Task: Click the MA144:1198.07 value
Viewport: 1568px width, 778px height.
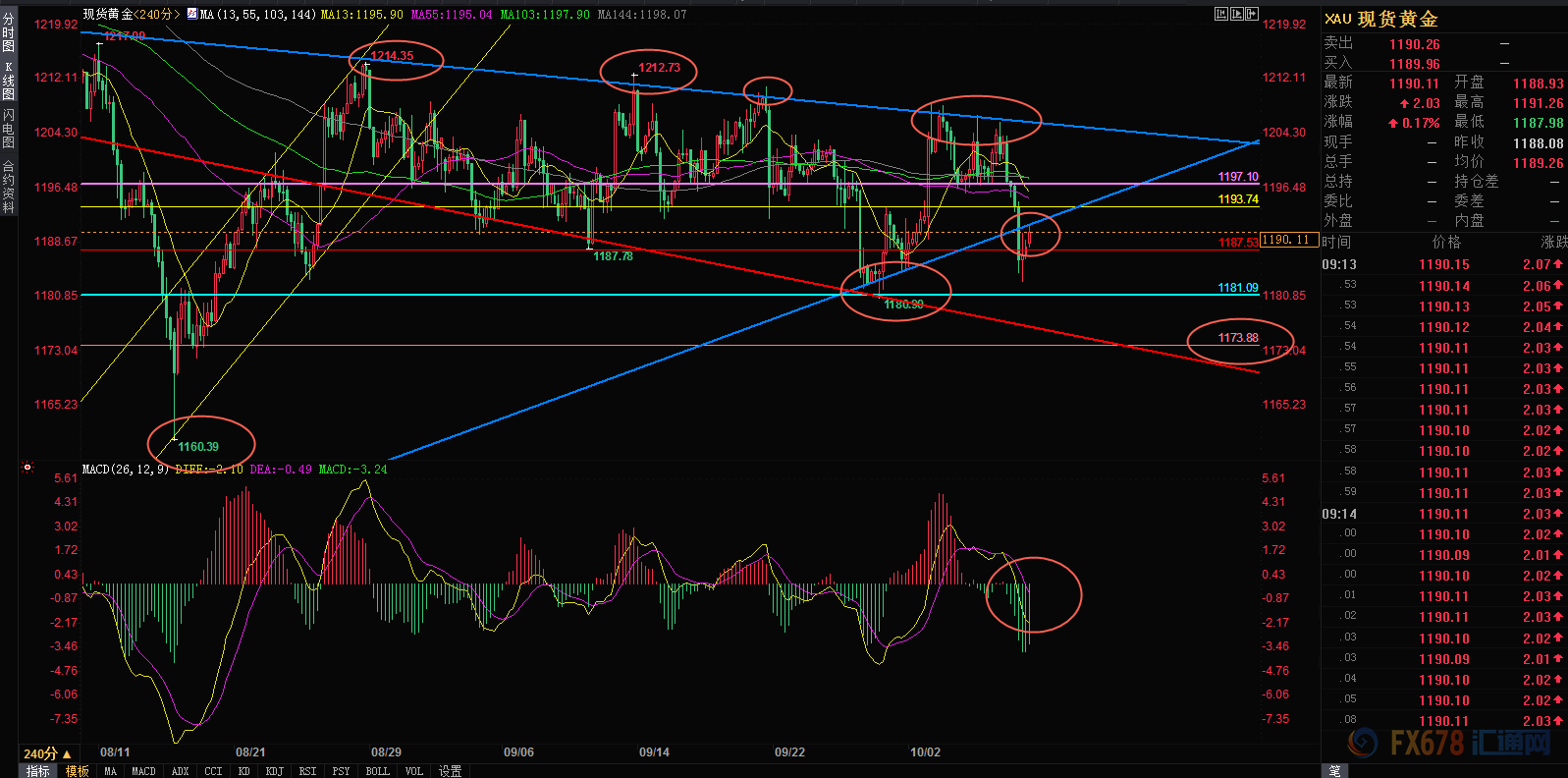Action: coord(642,15)
